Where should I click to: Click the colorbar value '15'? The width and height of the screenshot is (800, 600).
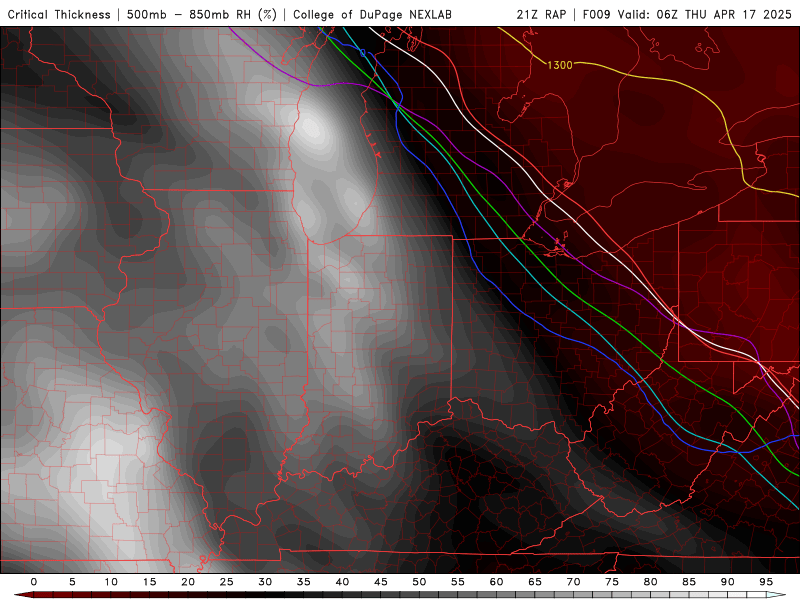(x=149, y=582)
